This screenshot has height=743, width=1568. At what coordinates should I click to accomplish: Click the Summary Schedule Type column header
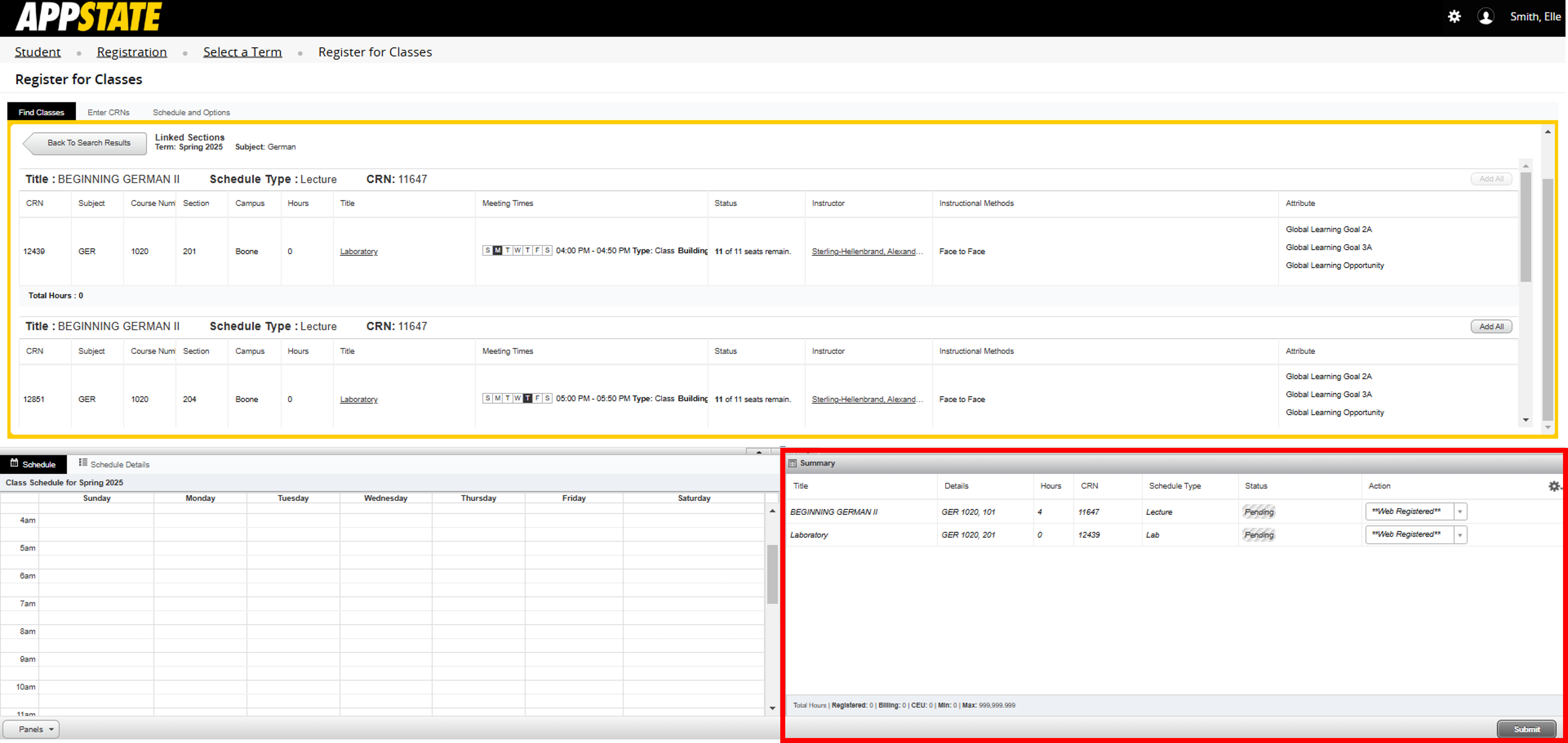(x=1174, y=486)
